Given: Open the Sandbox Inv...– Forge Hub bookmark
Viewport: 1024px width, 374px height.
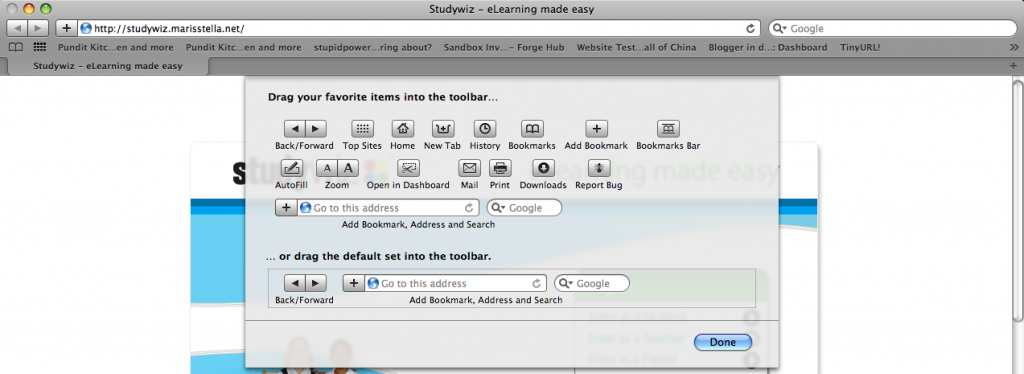Looking at the screenshot, I should coord(504,47).
